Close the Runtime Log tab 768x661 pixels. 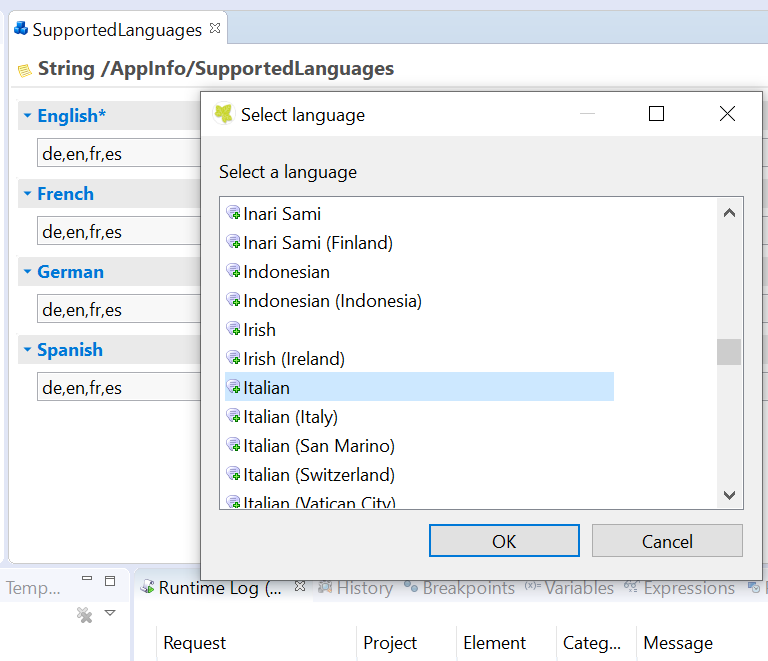(x=300, y=586)
